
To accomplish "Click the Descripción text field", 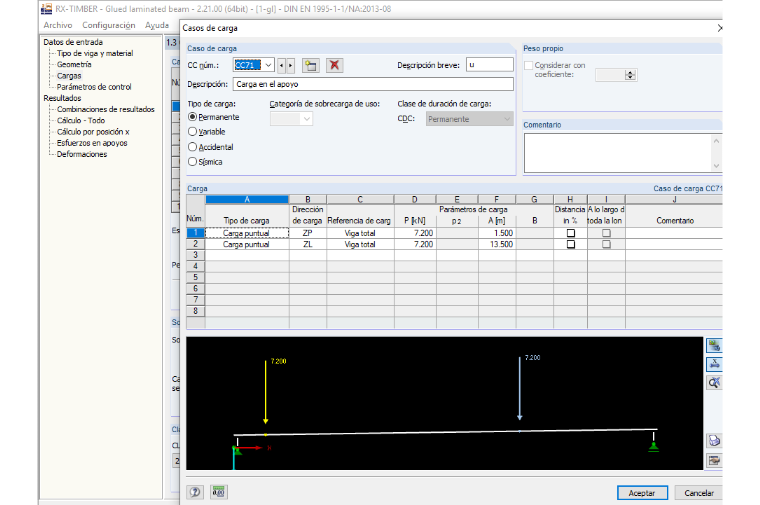I will (373, 84).
